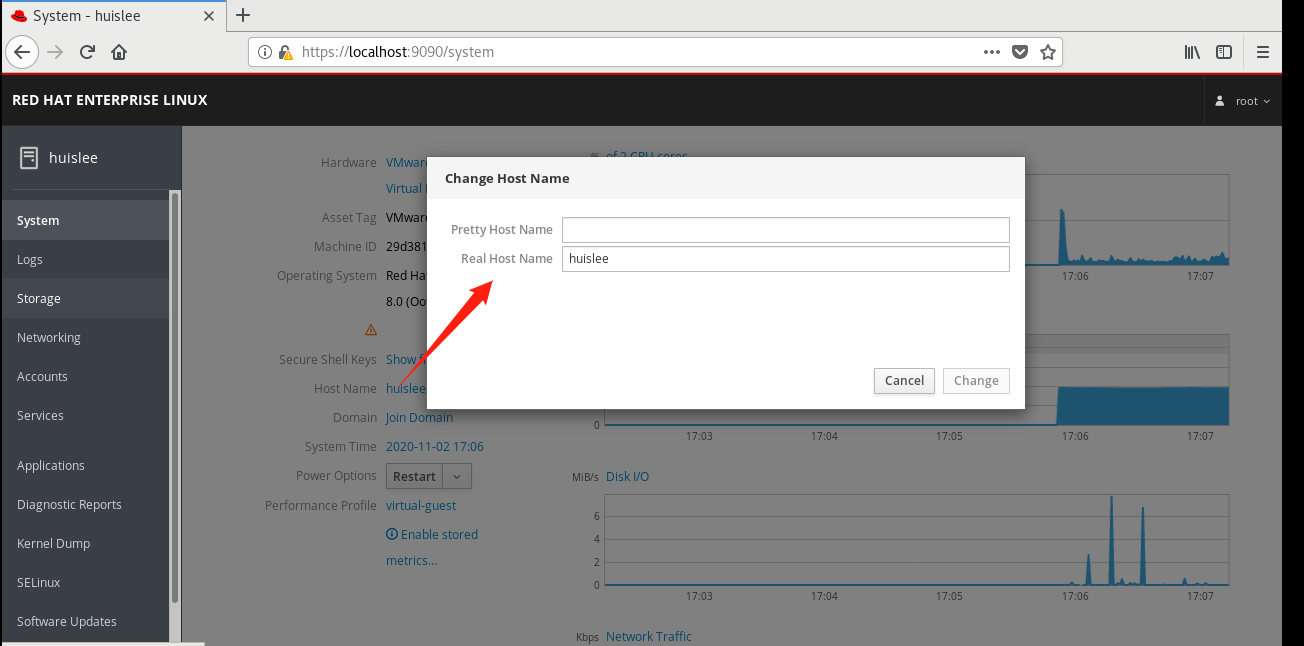Viewport: 1304px width, 646px height.
Task: Open Accounts in the sidebar
Action: pos(86,376)
